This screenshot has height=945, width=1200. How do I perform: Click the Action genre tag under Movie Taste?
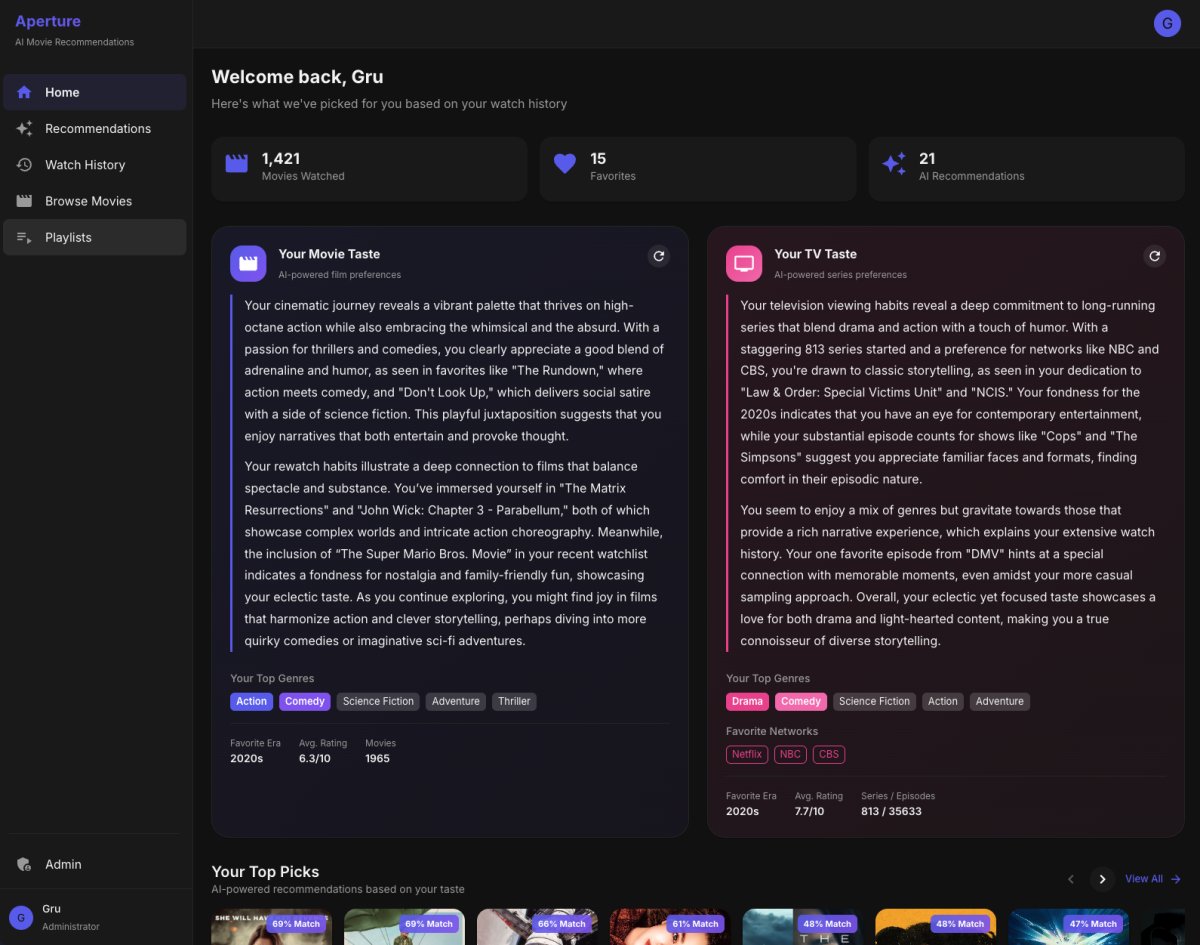[x=251, y=701]
